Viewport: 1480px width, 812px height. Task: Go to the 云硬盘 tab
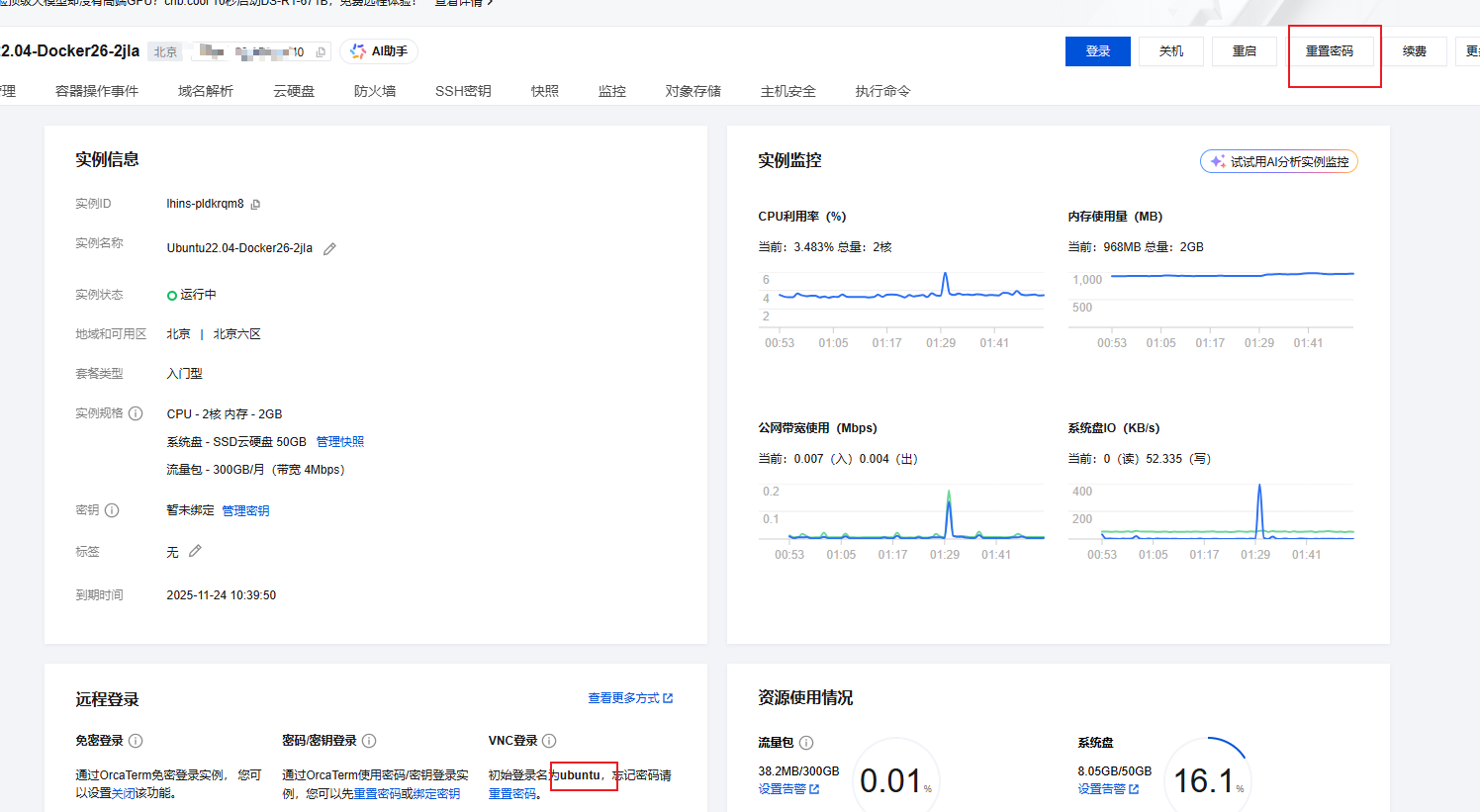click(x=294, y=91)
